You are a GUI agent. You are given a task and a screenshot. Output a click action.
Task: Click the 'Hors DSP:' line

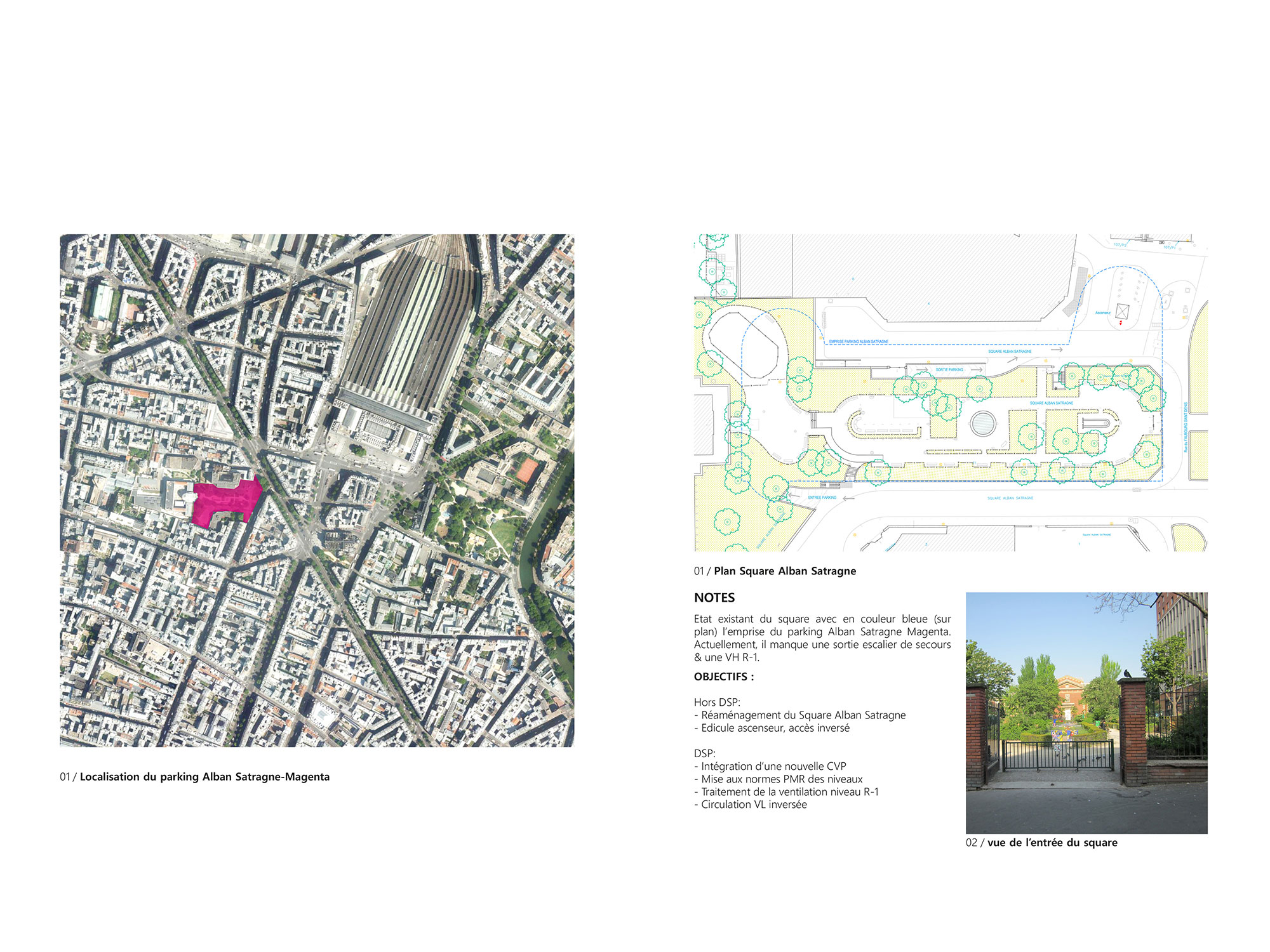(717, 703)
